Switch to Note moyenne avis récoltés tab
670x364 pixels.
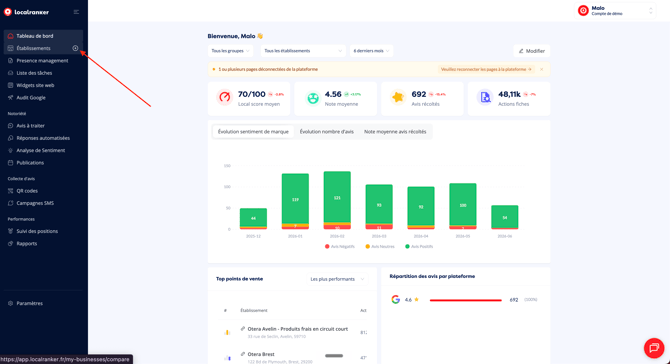395,132
